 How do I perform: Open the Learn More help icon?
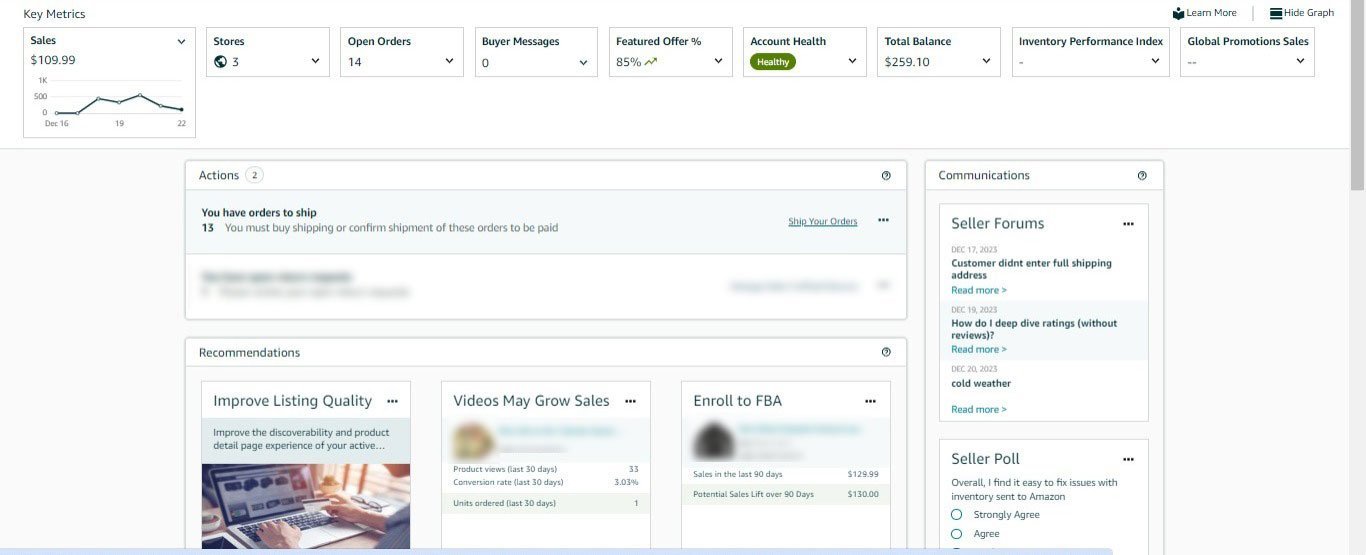[1178, 13]
